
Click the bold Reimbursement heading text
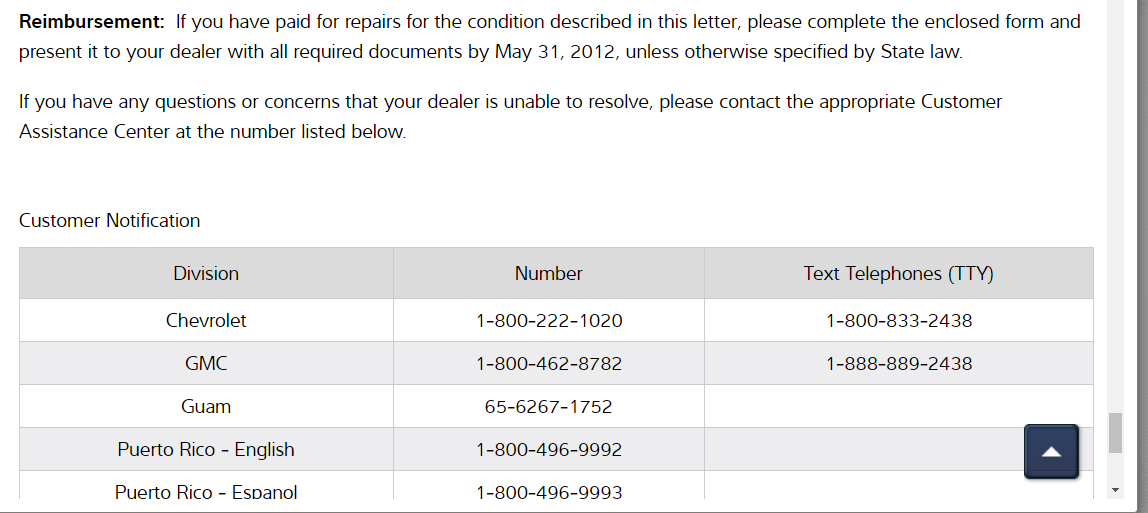(92, 21)
